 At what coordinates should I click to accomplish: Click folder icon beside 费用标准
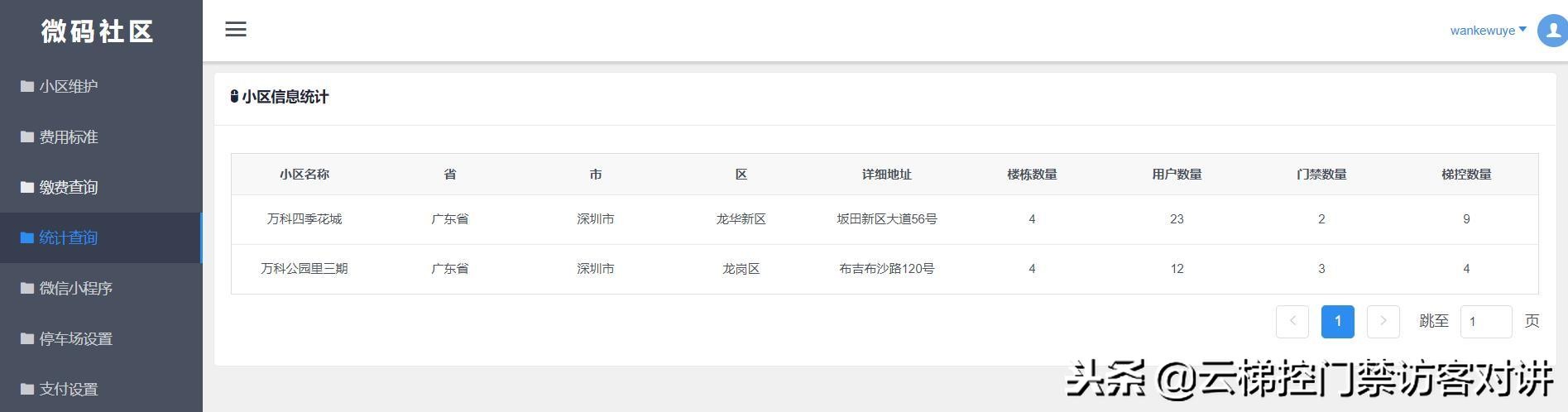(27, 137)
